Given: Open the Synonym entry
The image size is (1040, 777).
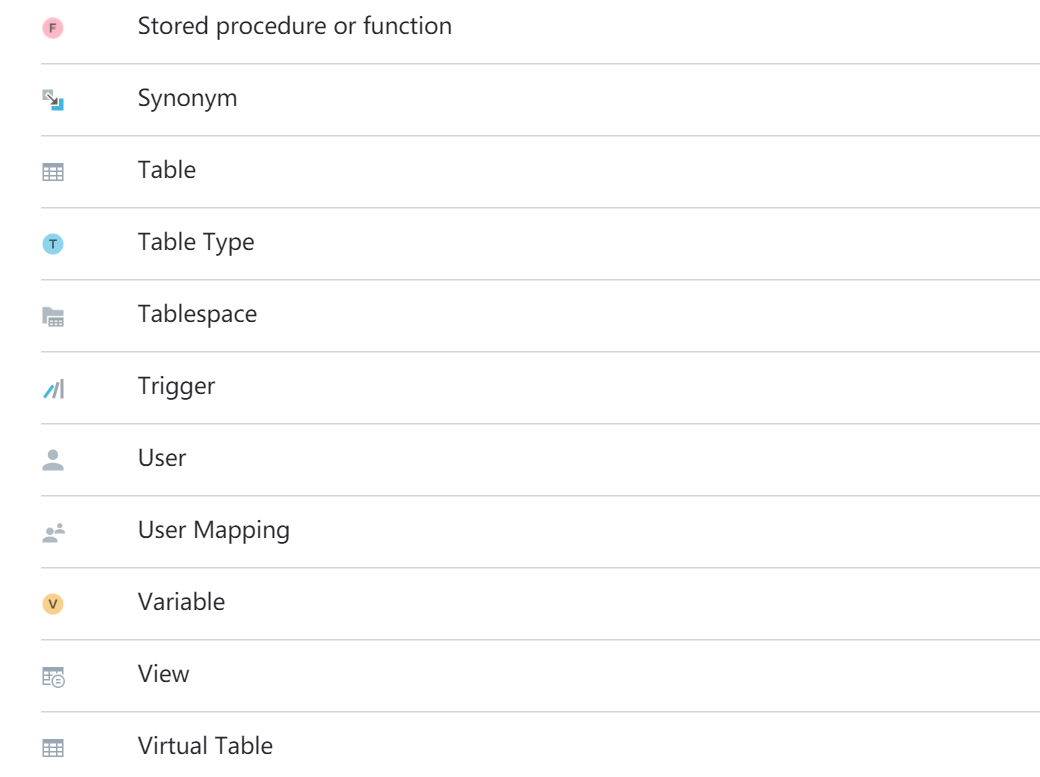Looking at the screenshot, I should click(x=187, y=98).
